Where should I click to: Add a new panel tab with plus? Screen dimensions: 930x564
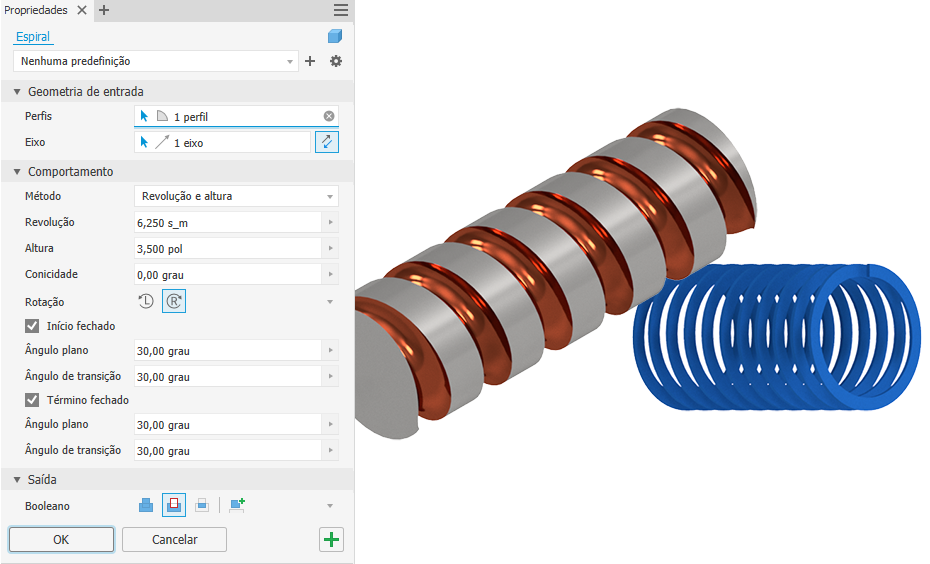click(x=104, y=10)
